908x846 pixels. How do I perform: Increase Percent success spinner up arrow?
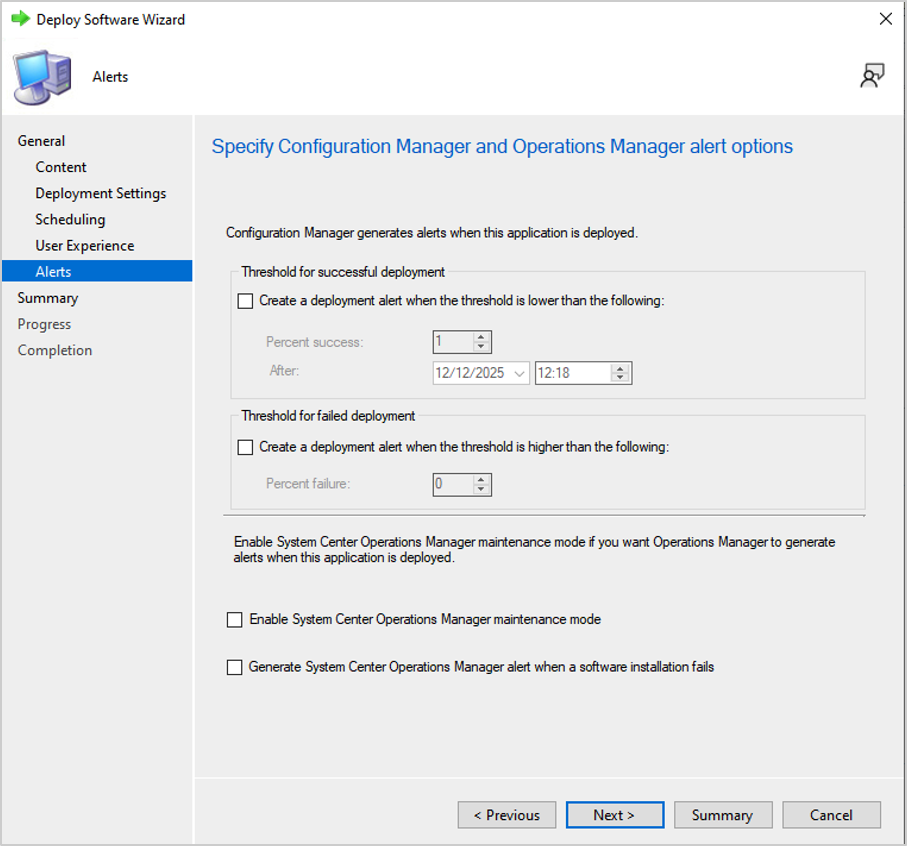(481, 337)
